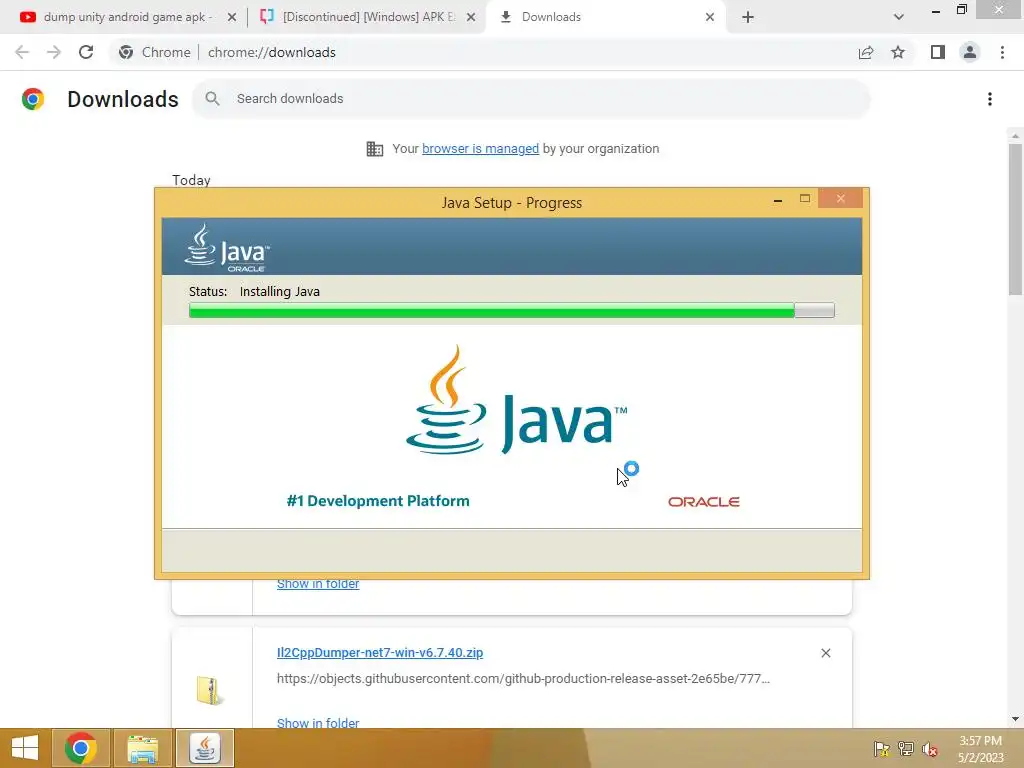Click the search magnifier icon
This screenshot has height=768, width=1024.
212,99
